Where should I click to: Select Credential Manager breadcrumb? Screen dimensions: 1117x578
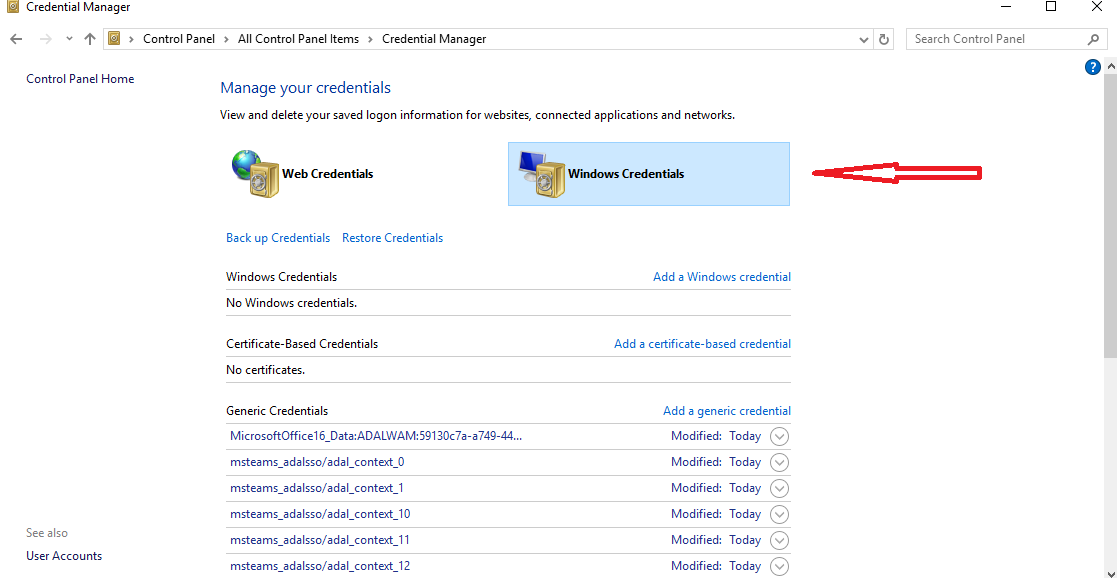coord(434,39)
